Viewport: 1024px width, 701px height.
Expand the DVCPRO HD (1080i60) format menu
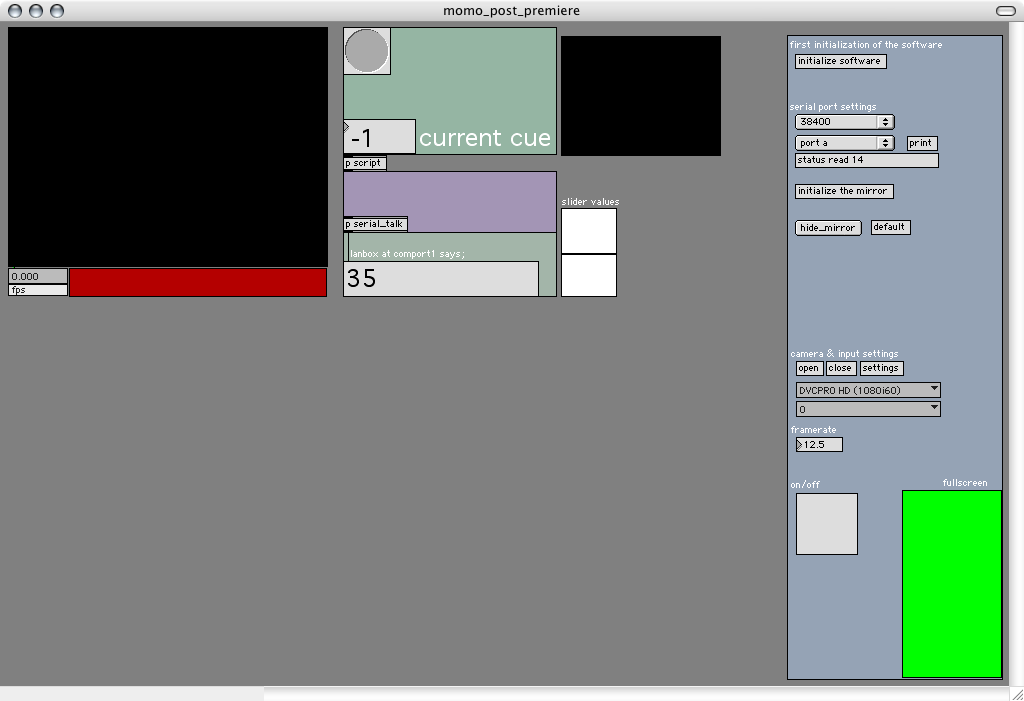(868, 390)
